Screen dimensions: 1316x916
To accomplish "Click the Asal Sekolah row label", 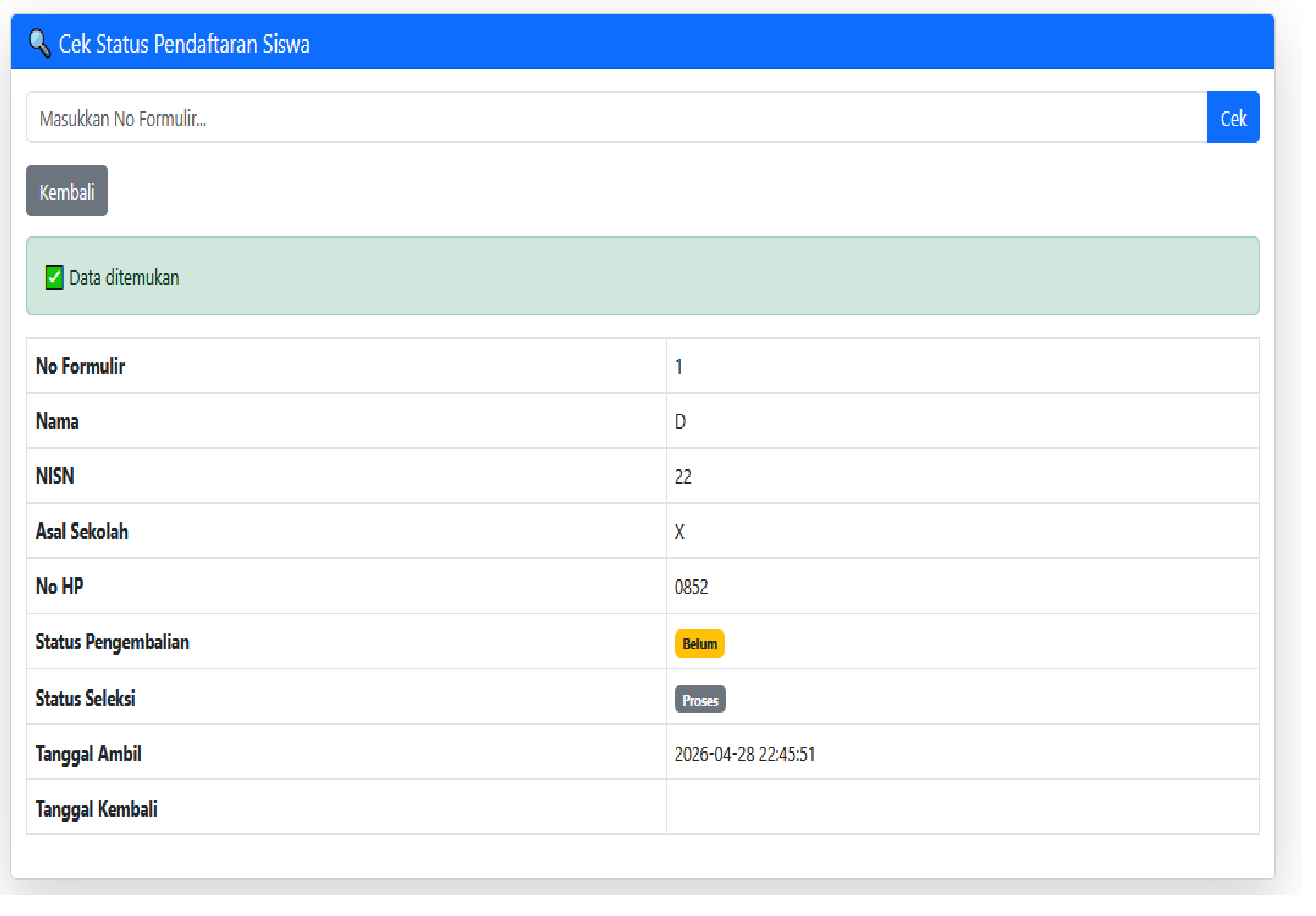I will click(x=82, y=532).
